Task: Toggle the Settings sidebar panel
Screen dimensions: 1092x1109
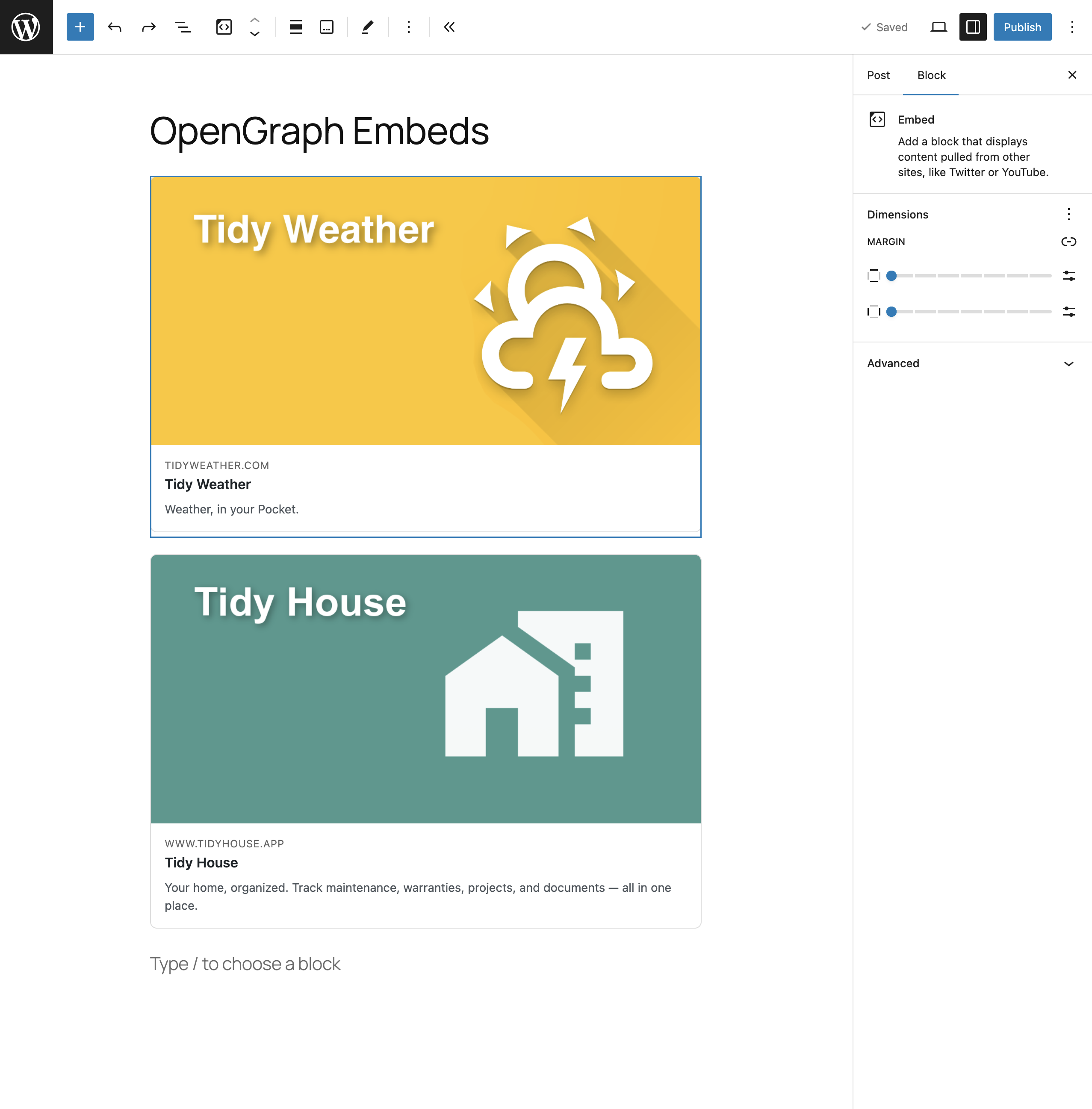Action: pyautogui.click(x=972, y=27)
